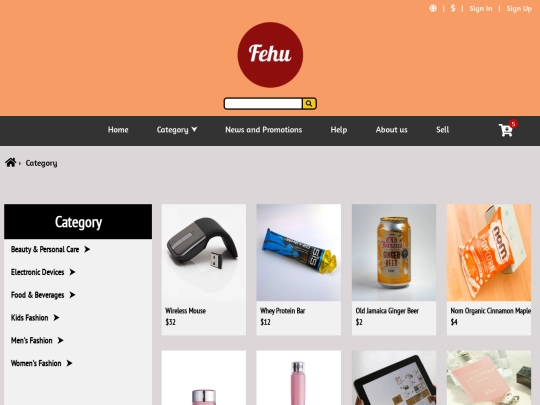Click the Fehu logo

click(x=270, y=55)
